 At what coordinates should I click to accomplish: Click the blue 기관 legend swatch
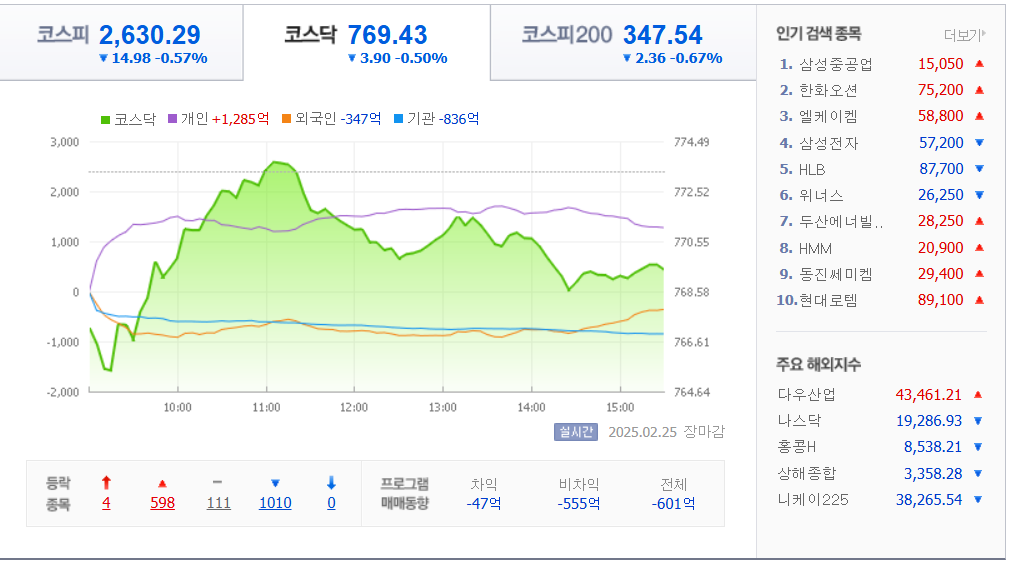click(399, 119)
